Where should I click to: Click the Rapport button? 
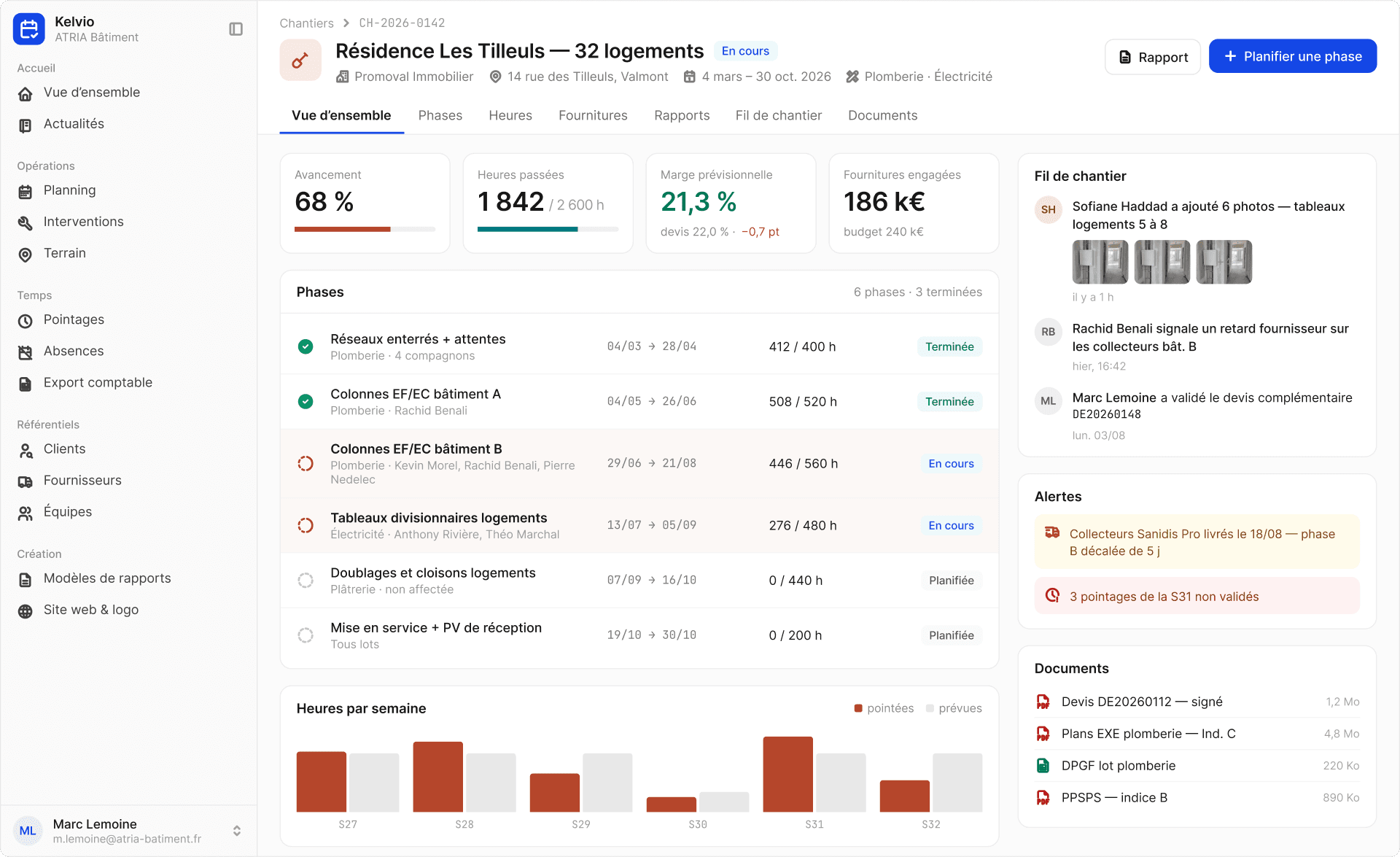(x=1153, y=57)
